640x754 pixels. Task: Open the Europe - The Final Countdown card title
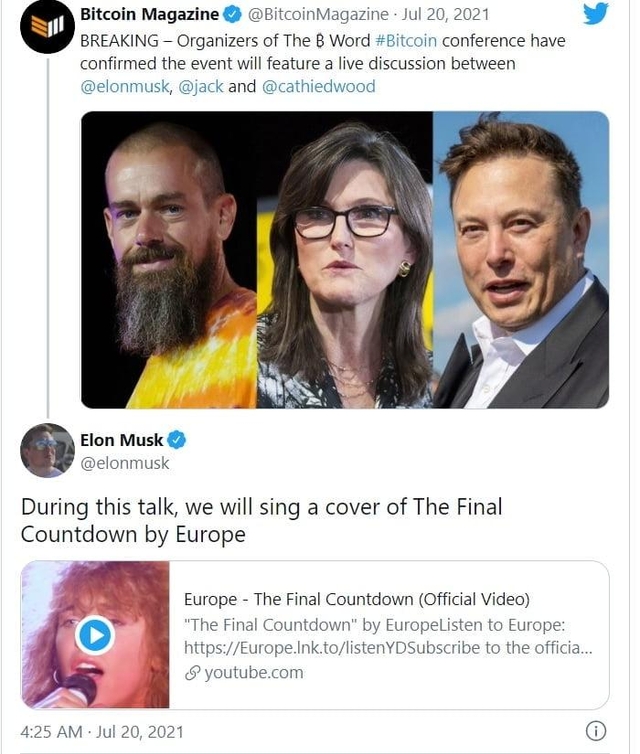(x=356, y=600)
